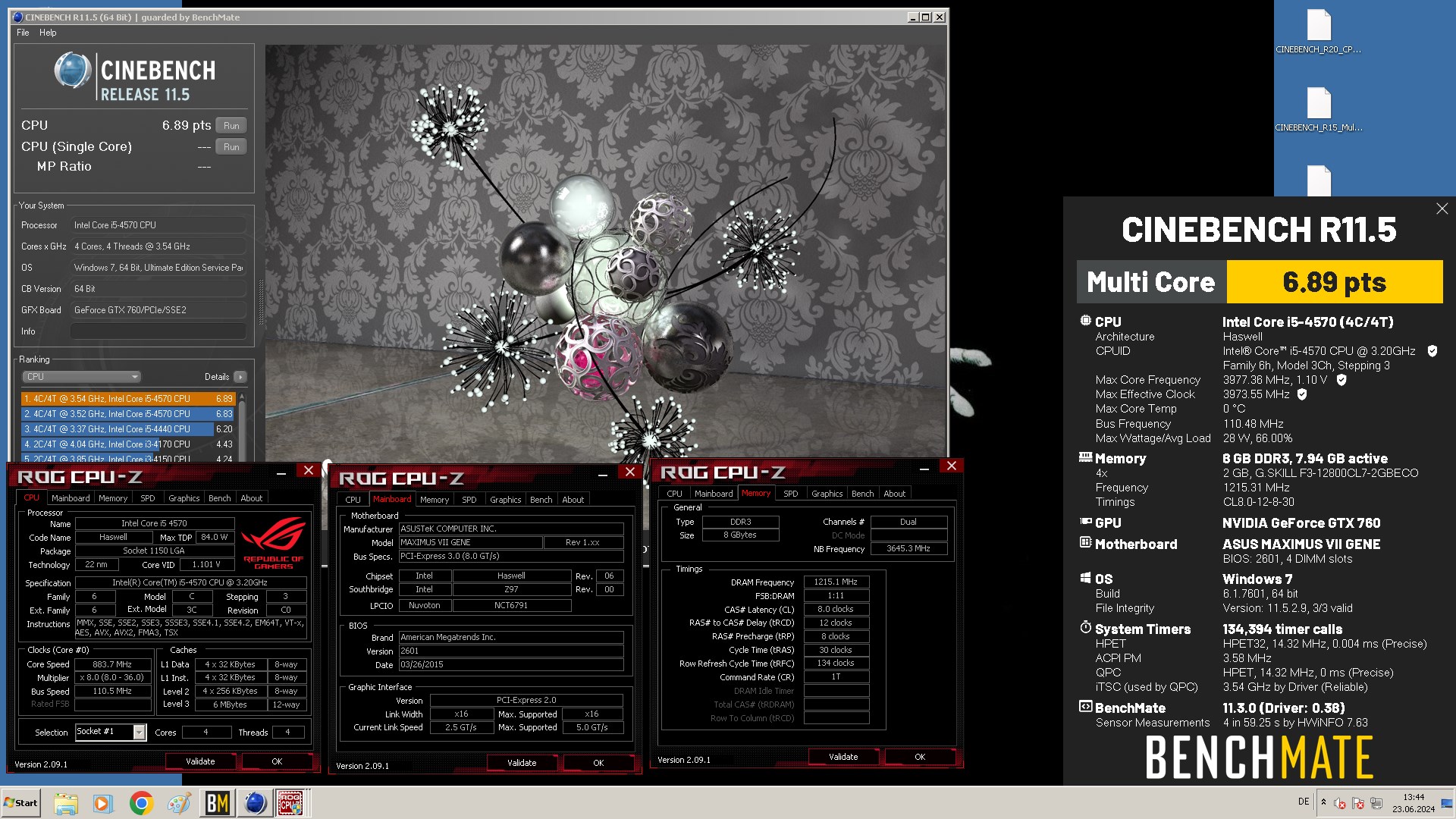This screenshot has width=1456, height=819.
Task: Click the Windows OS icon in the BenchMate panel
Action: tap(1086, 578)
